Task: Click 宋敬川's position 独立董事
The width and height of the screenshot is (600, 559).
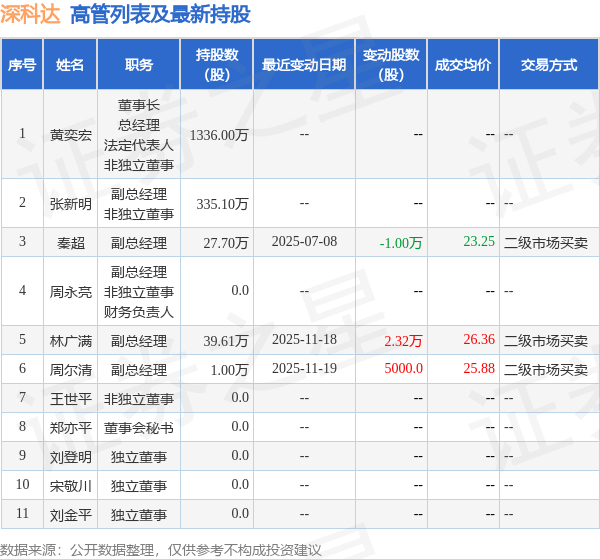Action: pos(139,486)
